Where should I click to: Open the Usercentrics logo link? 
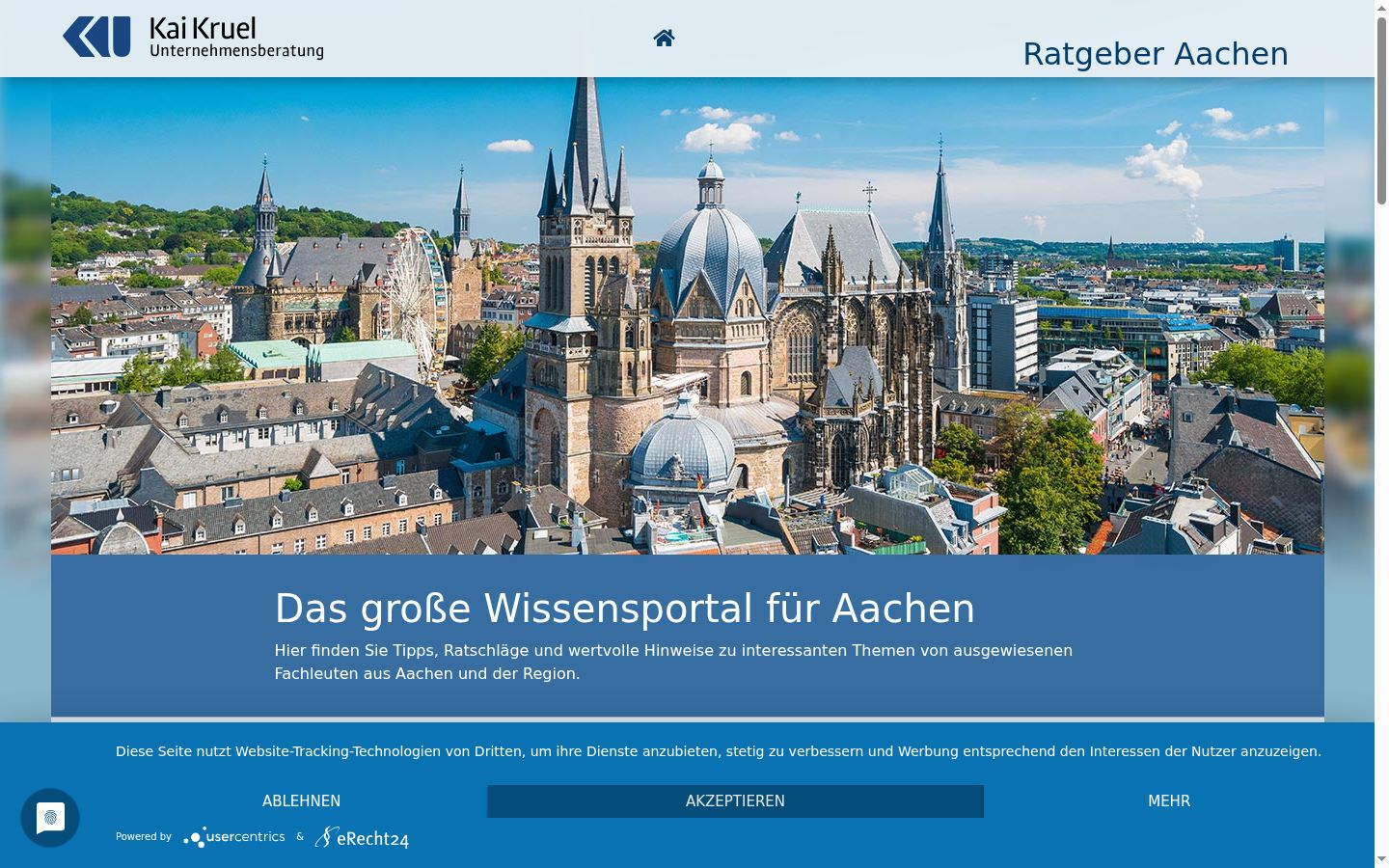coord(234,837)
